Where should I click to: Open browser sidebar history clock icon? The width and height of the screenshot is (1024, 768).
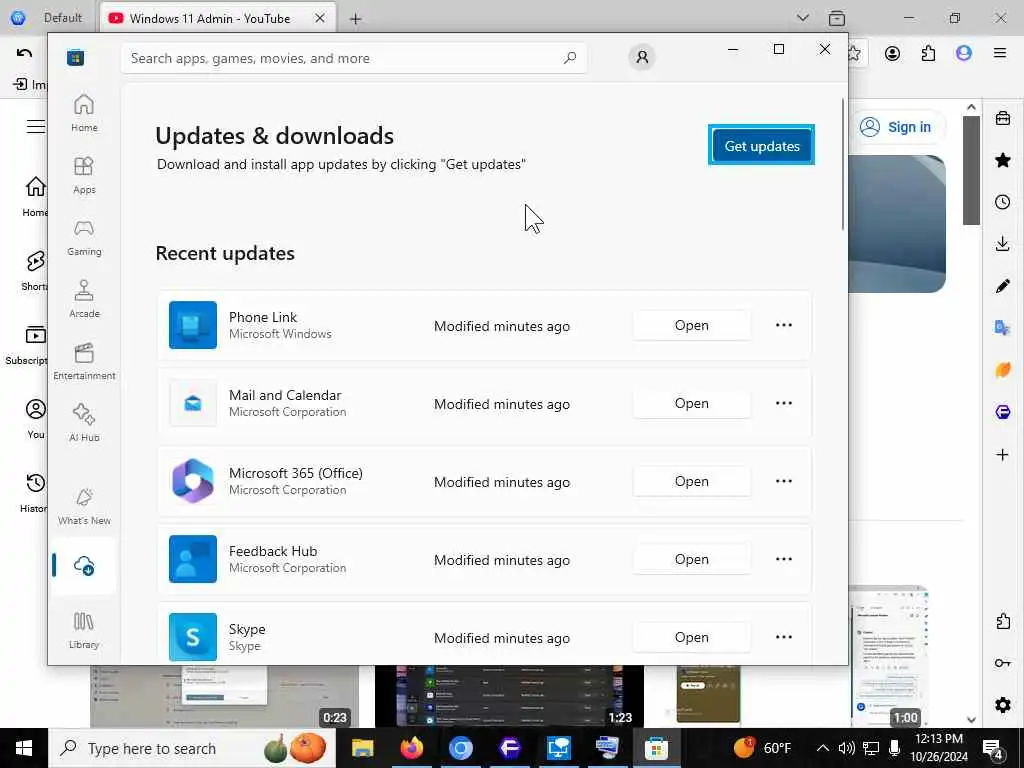pos(1002,202)
